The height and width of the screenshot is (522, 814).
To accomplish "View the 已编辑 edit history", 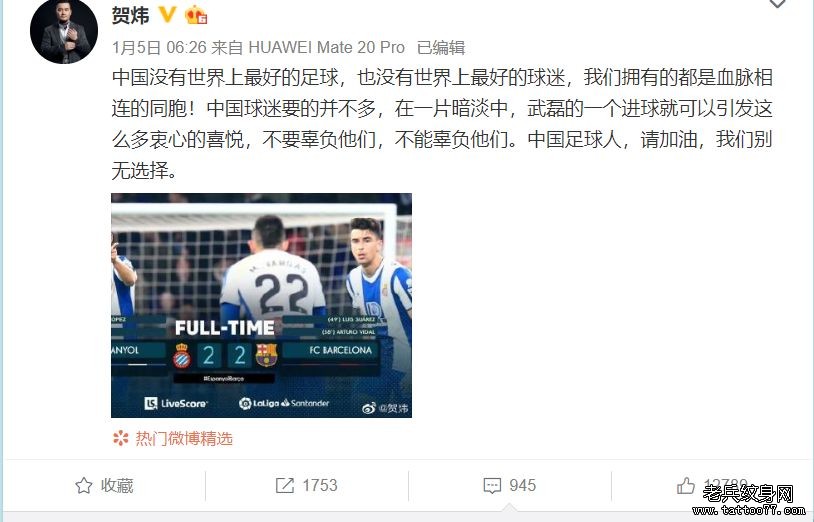I will [441, 48].
